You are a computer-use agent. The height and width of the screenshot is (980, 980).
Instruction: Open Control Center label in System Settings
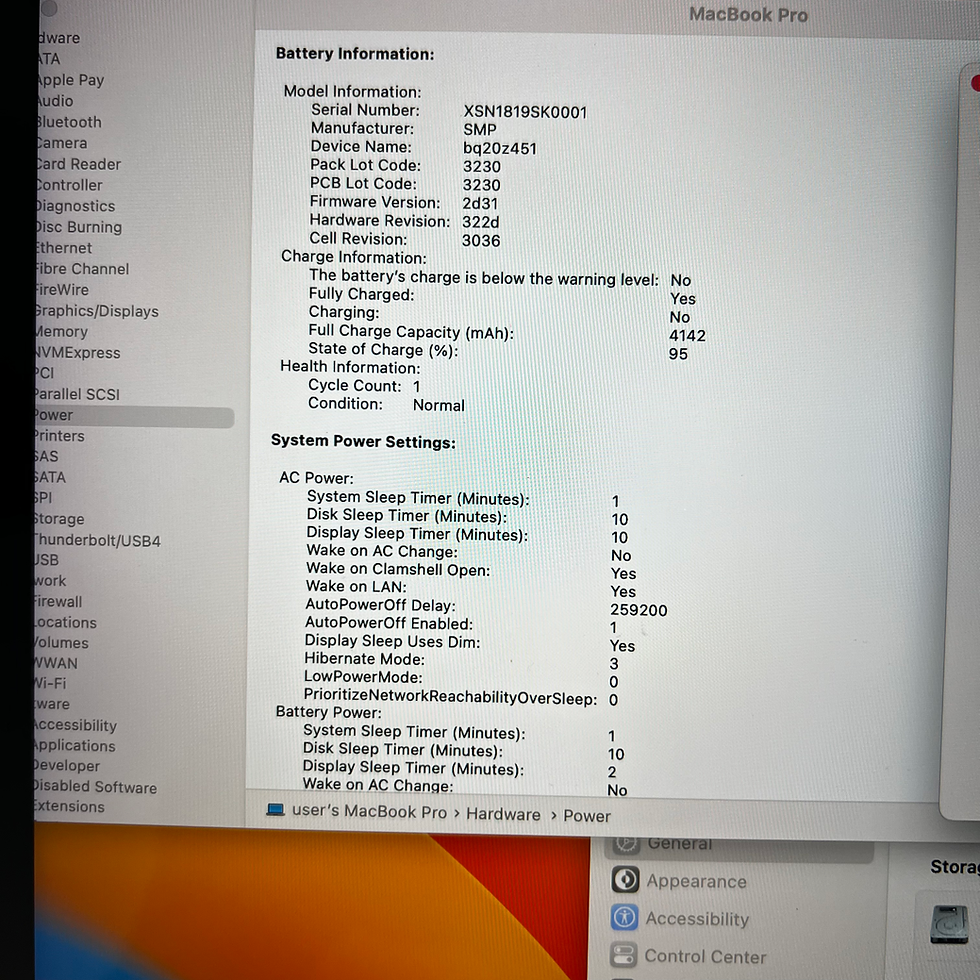pos(705,956)
